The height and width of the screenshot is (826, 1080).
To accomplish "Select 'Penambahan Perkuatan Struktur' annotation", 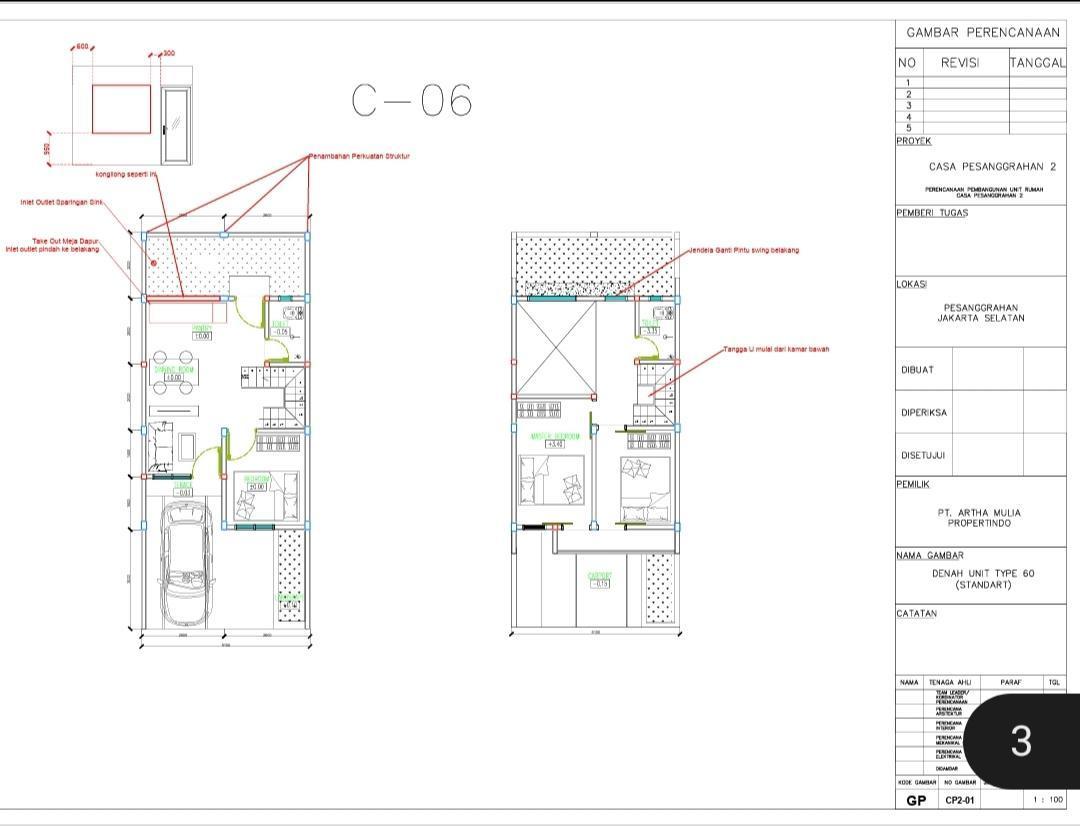I will point(359,156).
